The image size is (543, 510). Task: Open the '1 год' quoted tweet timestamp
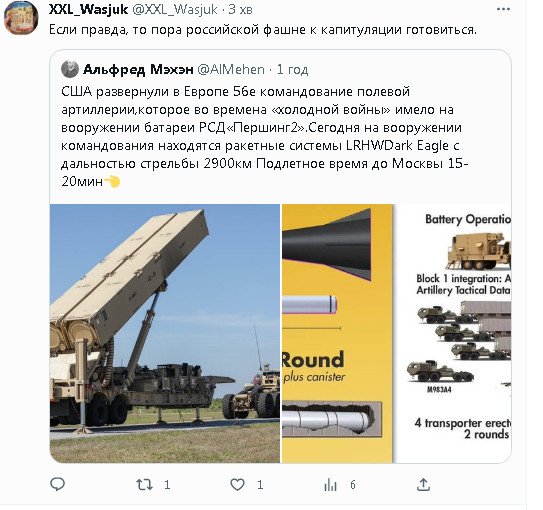click(292, 70)
